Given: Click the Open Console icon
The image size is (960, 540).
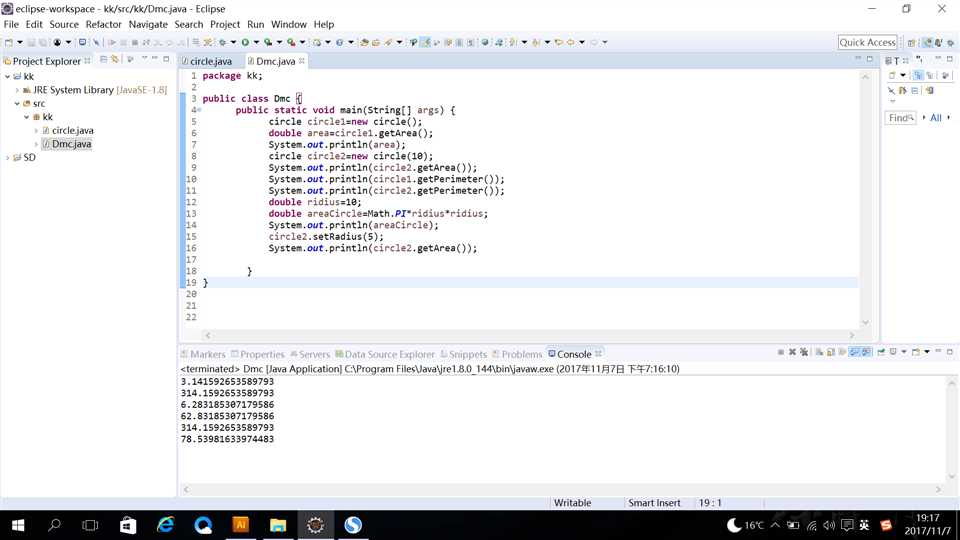Looking at the screenshot, I should [916, 352].
